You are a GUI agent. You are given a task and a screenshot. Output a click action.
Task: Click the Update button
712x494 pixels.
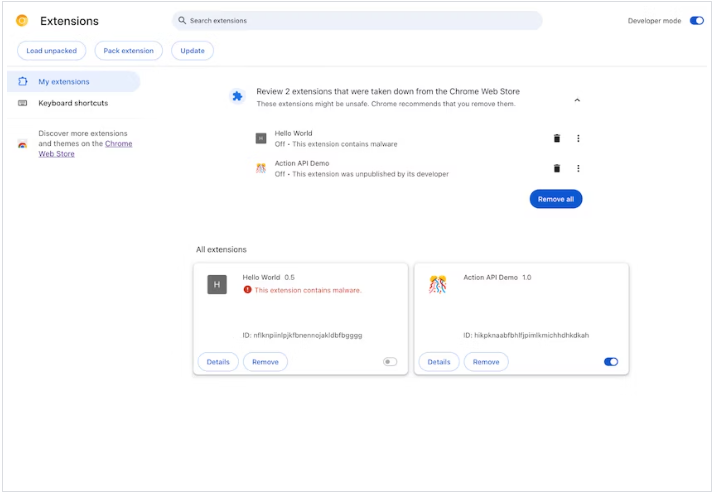[x=193, y=51]
